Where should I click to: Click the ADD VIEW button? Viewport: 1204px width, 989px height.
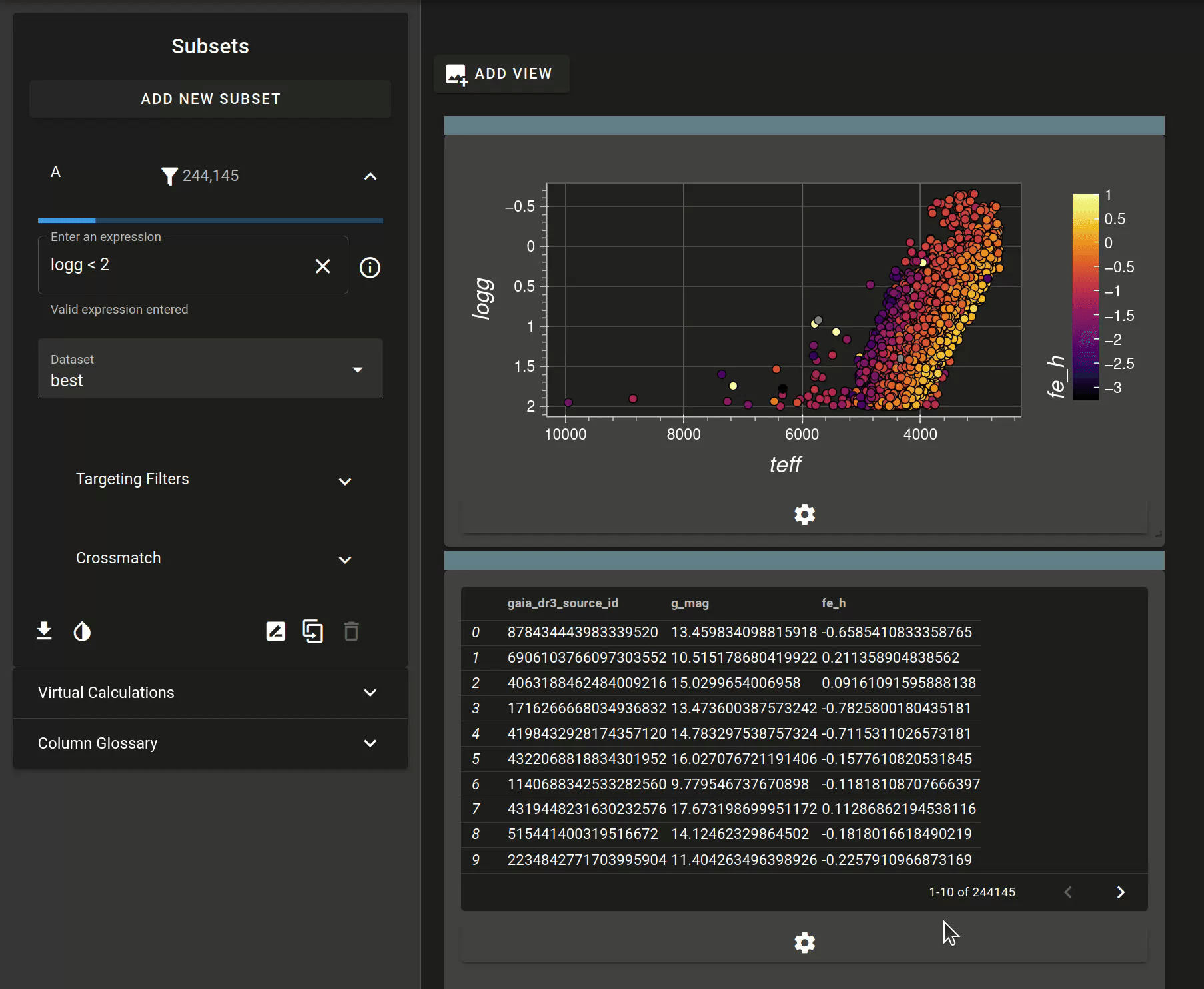point(501,73)
